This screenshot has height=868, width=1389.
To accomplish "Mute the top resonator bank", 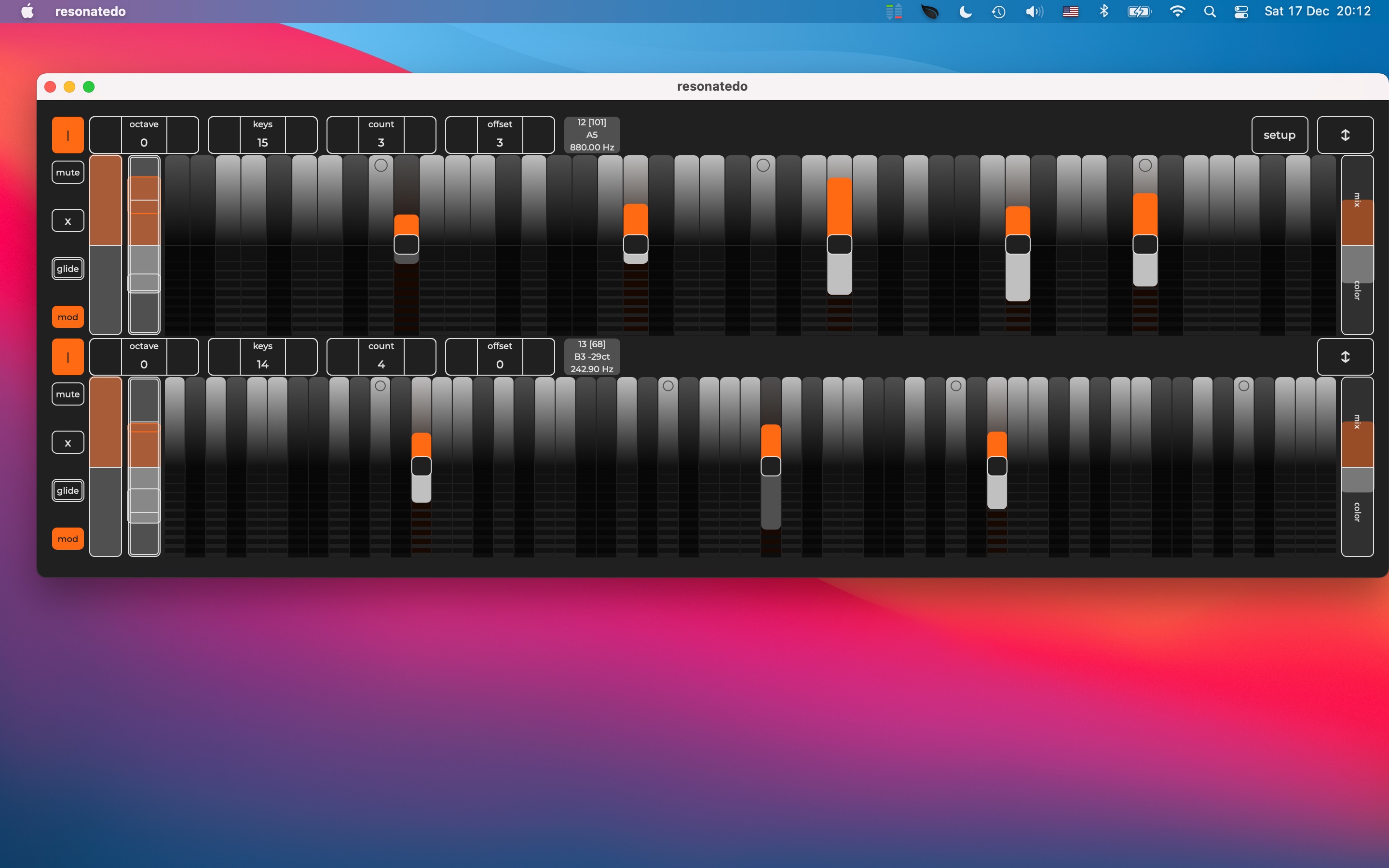I will tap(68, 172).
